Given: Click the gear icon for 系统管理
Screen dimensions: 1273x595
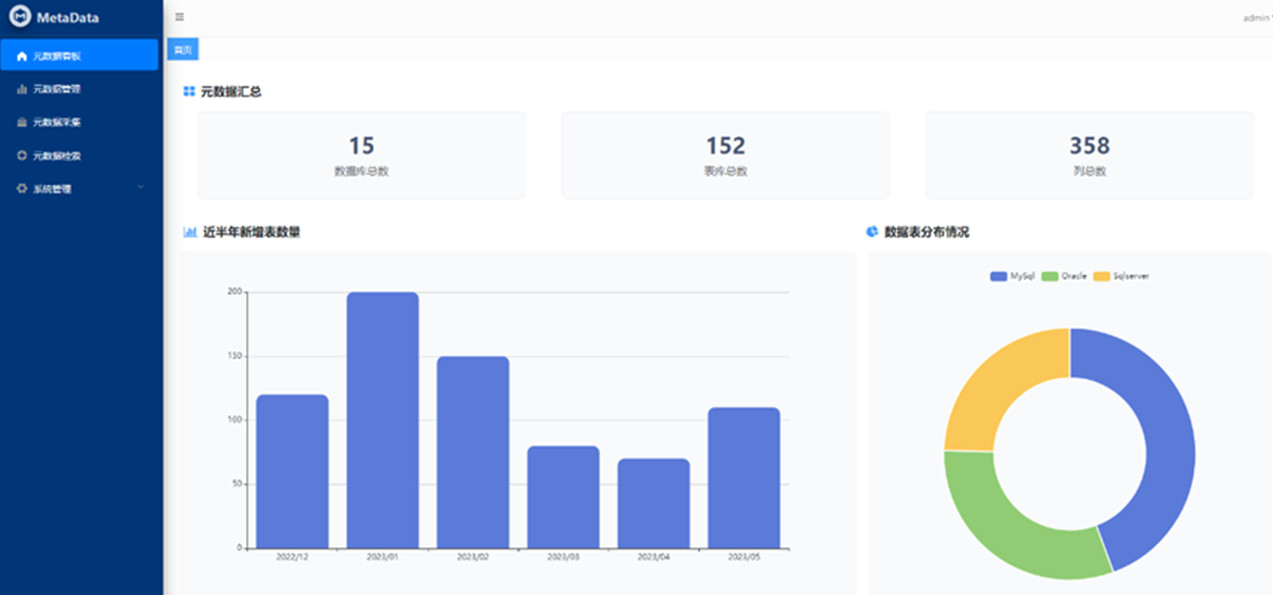Looking at the screenshot, I should coord(22,189).
